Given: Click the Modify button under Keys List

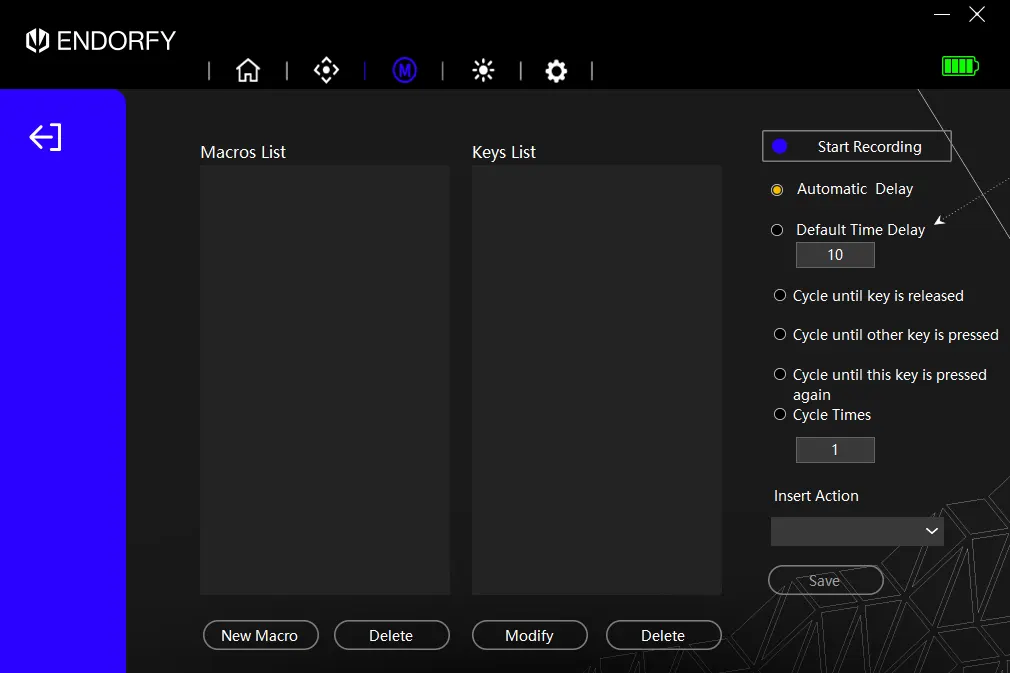Looking at the screenshot, I should pos(529,636).
